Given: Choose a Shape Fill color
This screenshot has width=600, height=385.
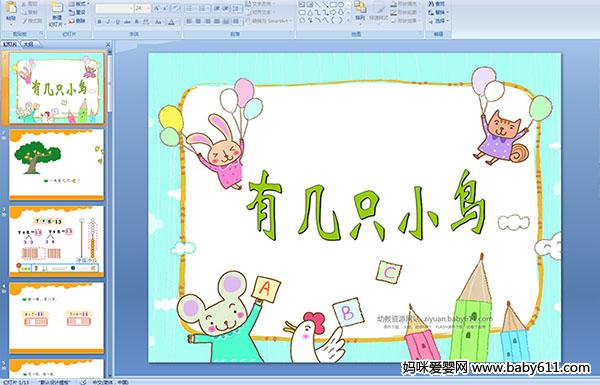Looking at the screenshot, I should [x=405, y=4].
